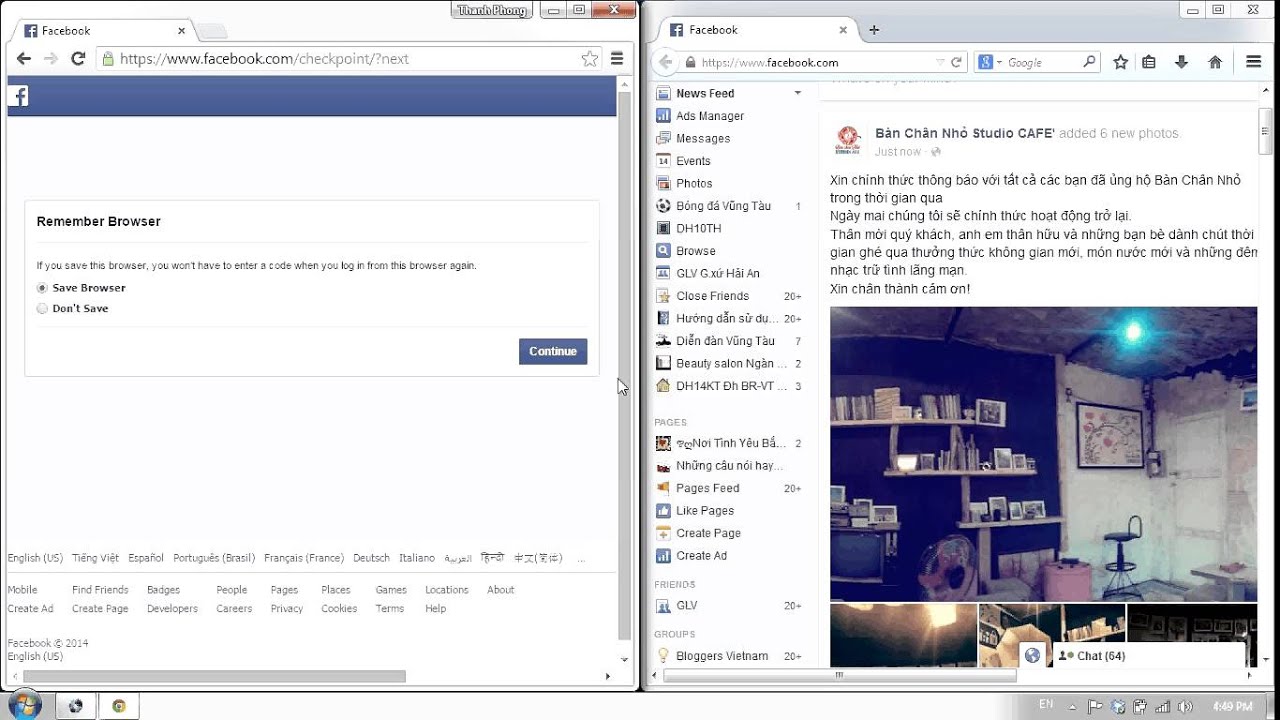This screenshot has height=720, width=1280.
Task: Close the Facebook tab in Chrome
Action: [181, 31]
